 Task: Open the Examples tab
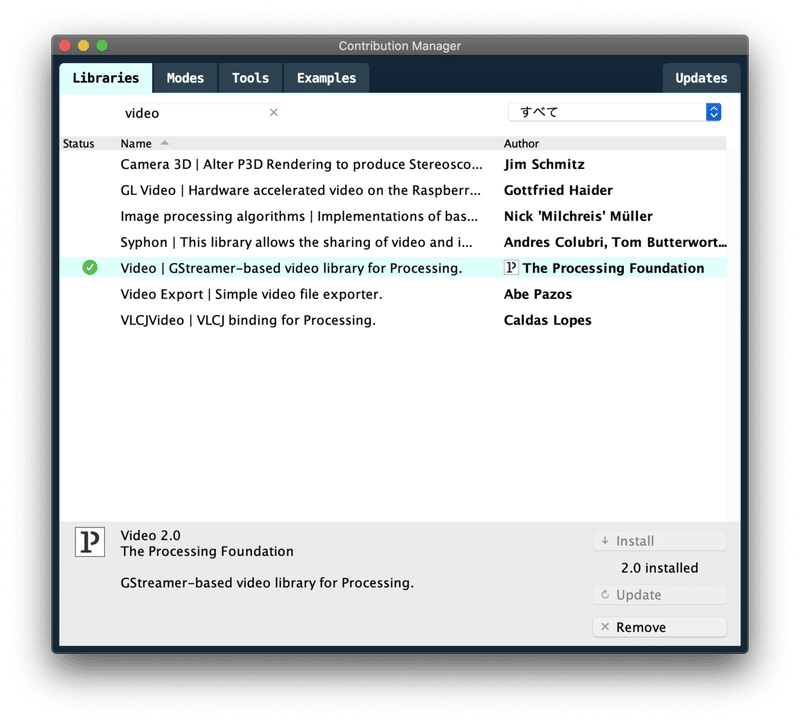(x=327, y=78)
